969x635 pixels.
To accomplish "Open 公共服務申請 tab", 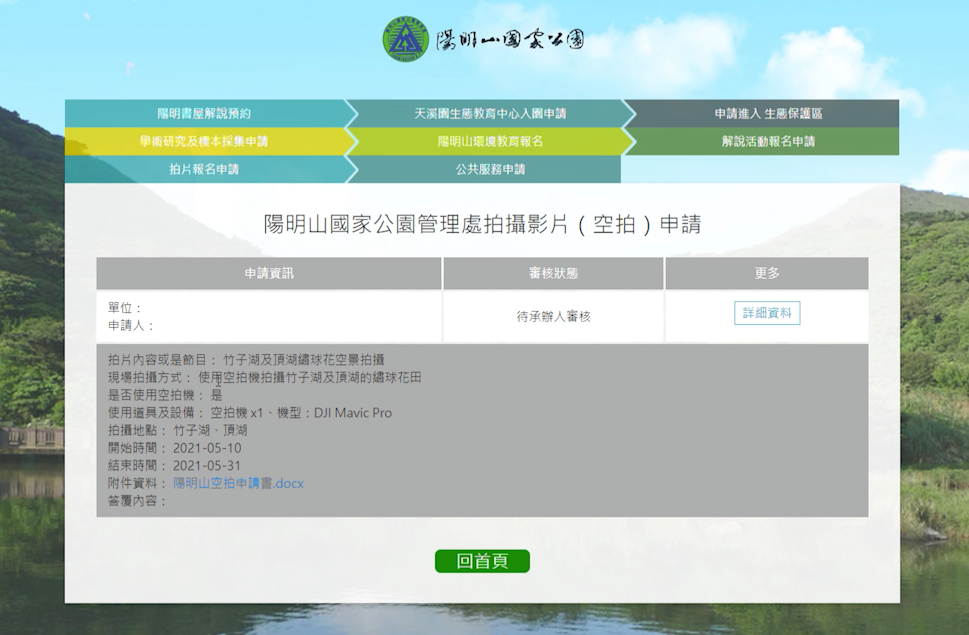I will tap(490, 169).
